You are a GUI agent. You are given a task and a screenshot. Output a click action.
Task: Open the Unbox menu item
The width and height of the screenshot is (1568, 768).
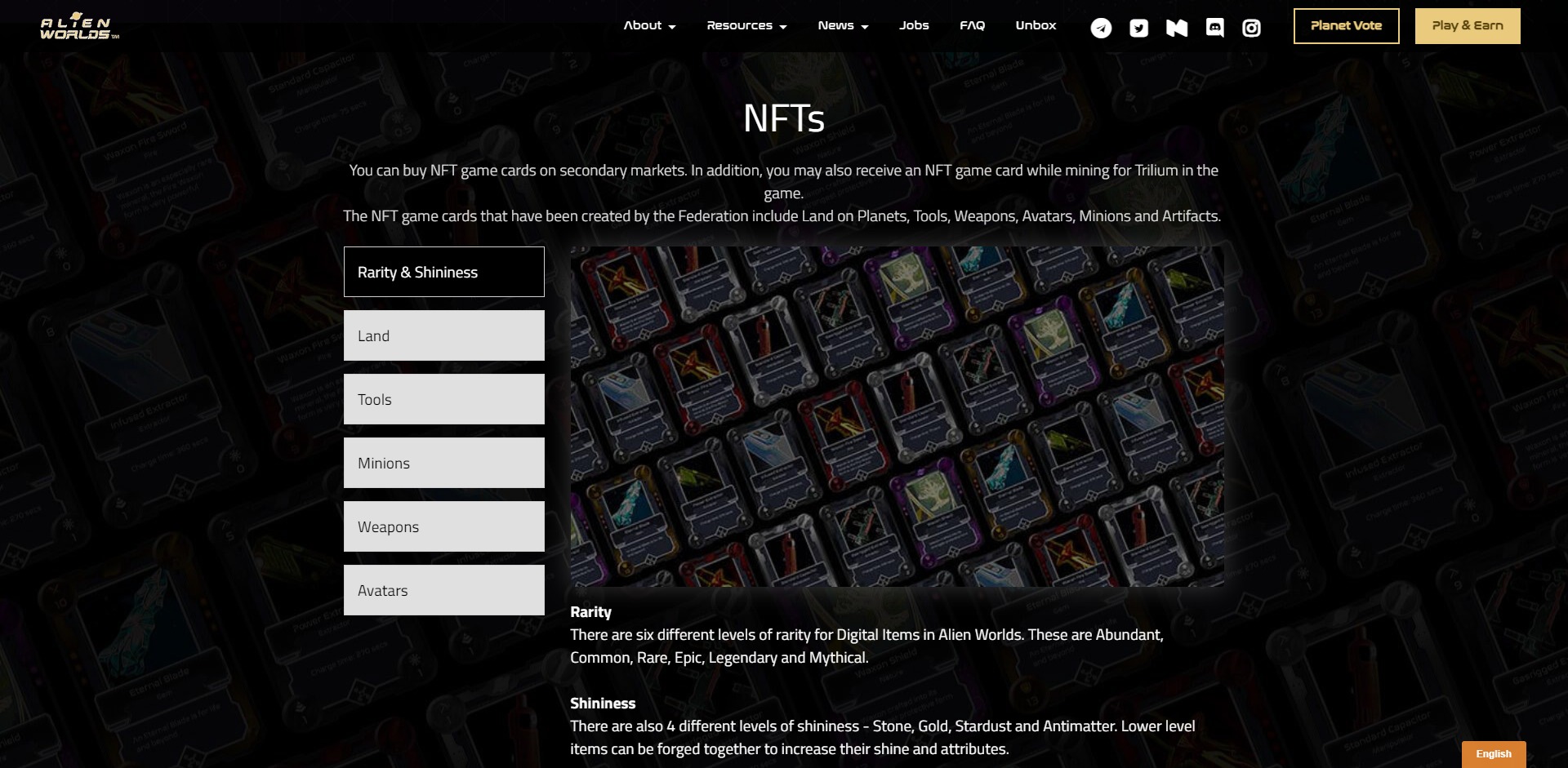pos(1036,25)
